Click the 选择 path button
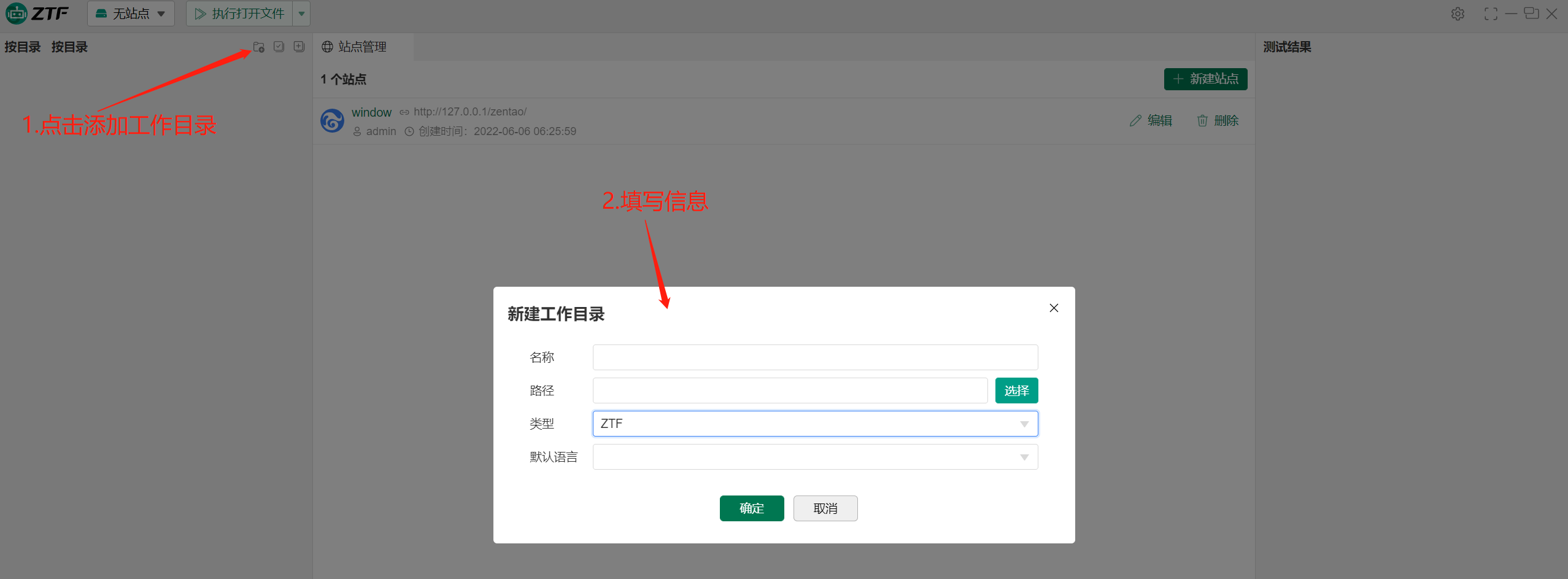Screen dimensions: 1568x579 pos(1016,391)
